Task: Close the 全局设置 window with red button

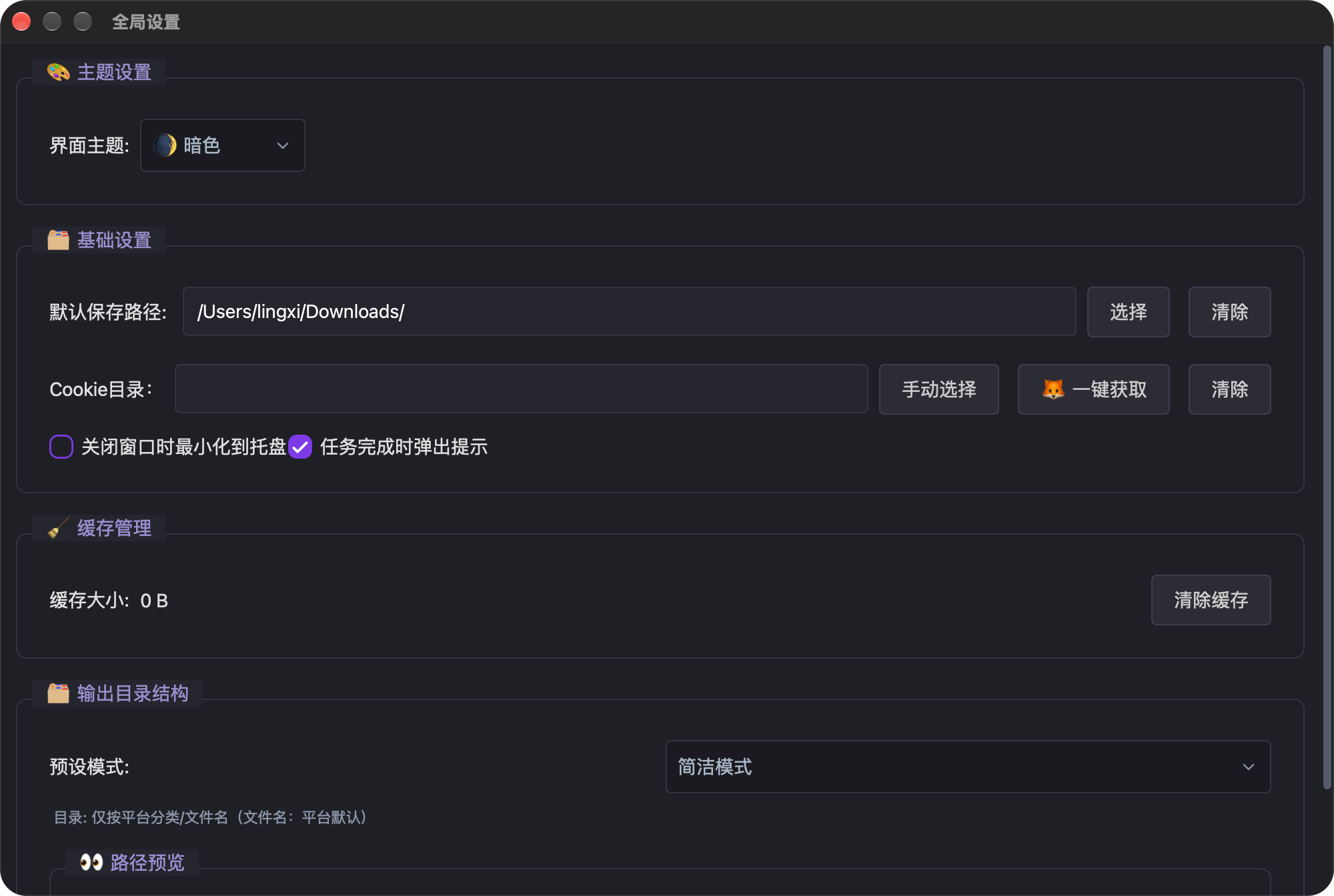Action: pyautogui.click(x=21, y=22)
